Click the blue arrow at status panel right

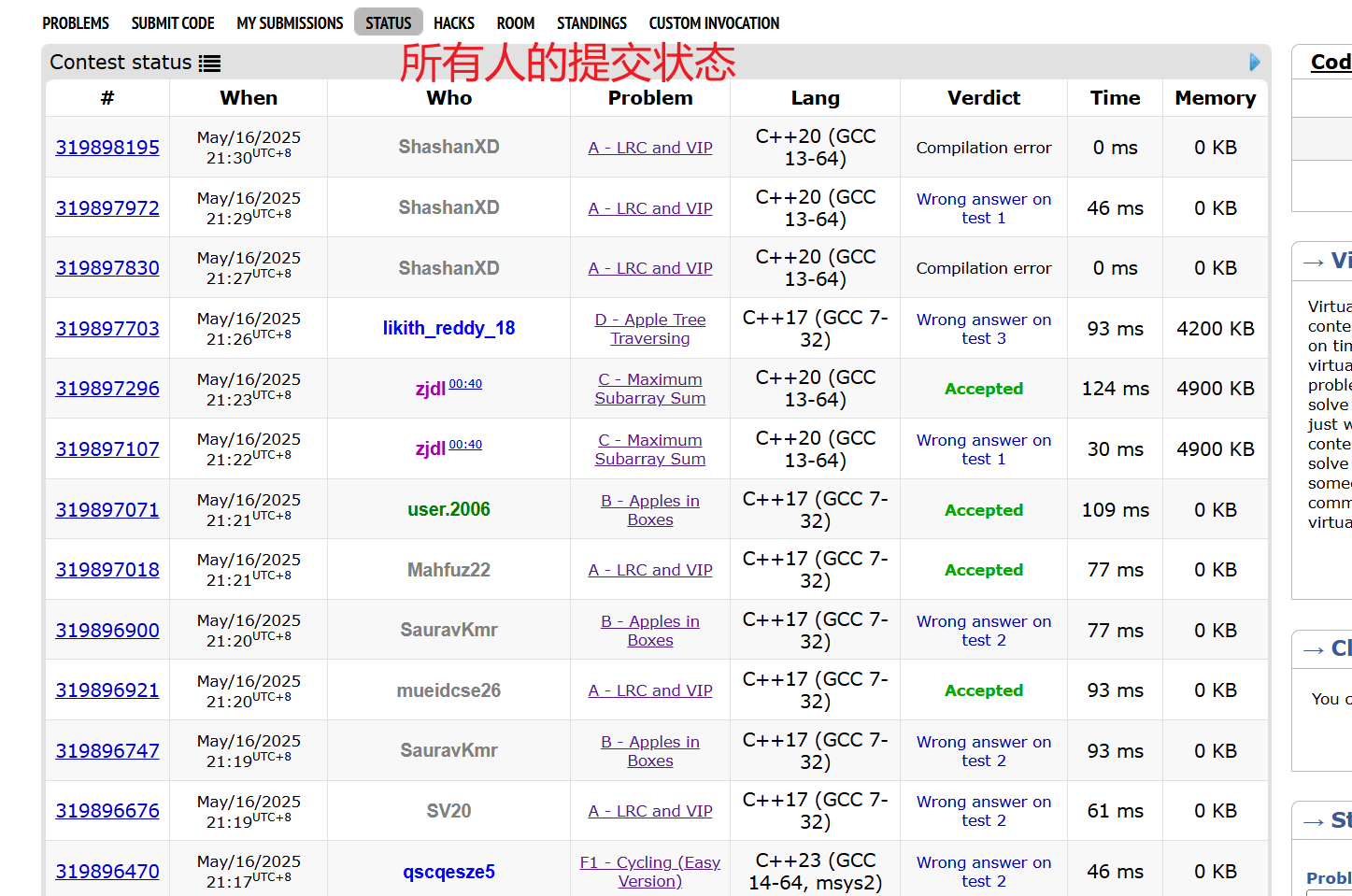pos(1254,63)
